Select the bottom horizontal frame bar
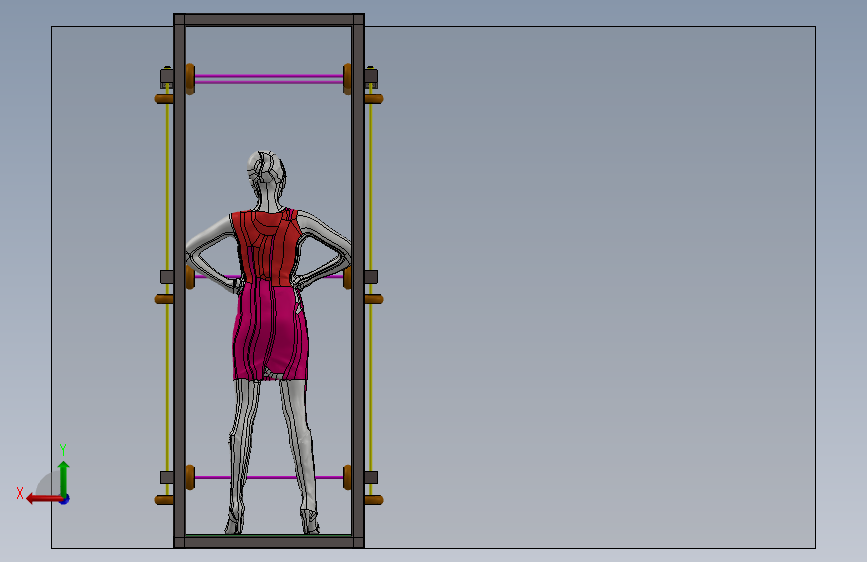The image size is (867, 562). pos(269,542)
